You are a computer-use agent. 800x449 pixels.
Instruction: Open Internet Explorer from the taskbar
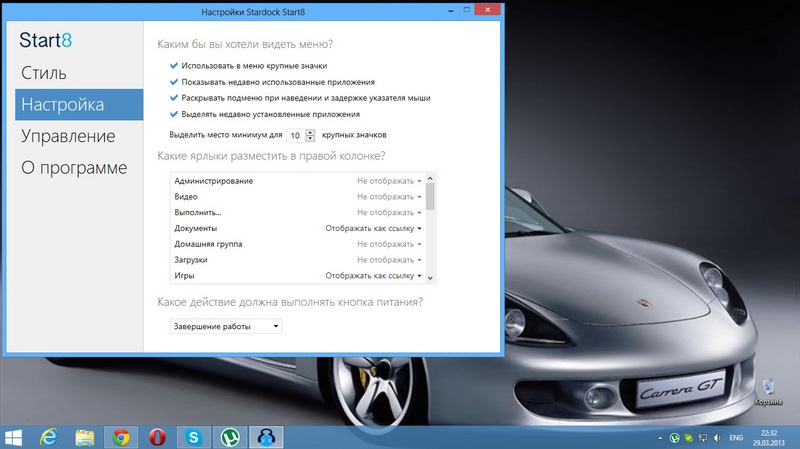tap(47, 437)
